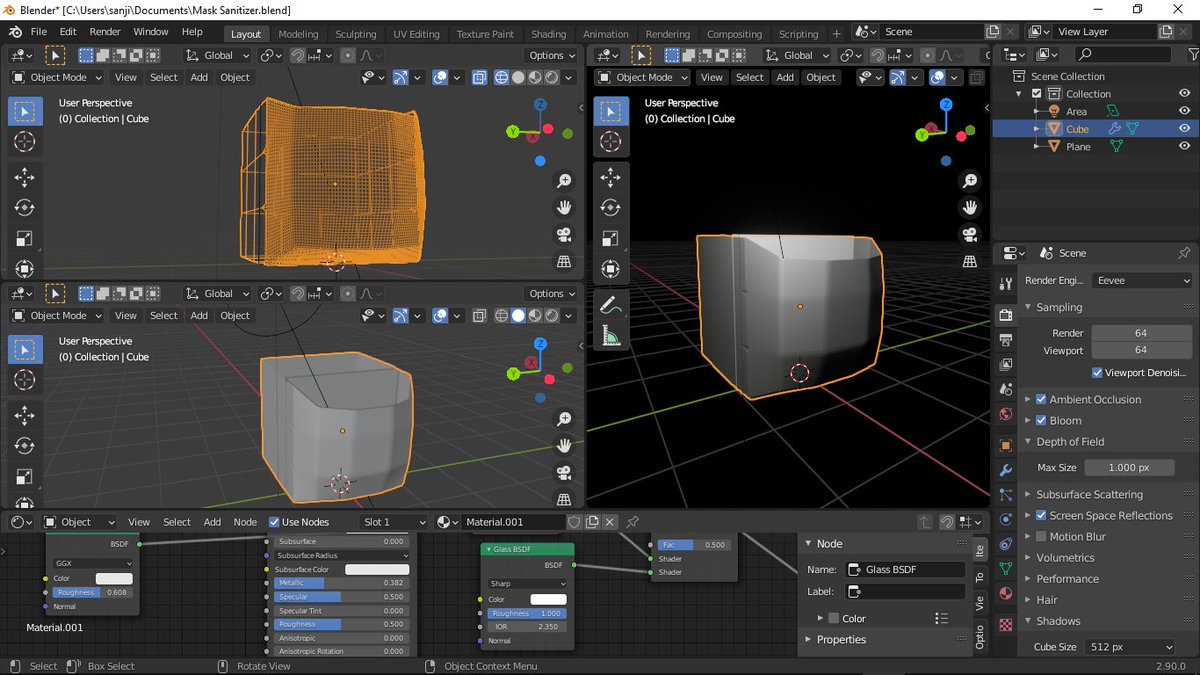1200x675 pixels.
Task: Disable the Ambient Occlusion checkbox
Action: click(x=1041, y=399)
